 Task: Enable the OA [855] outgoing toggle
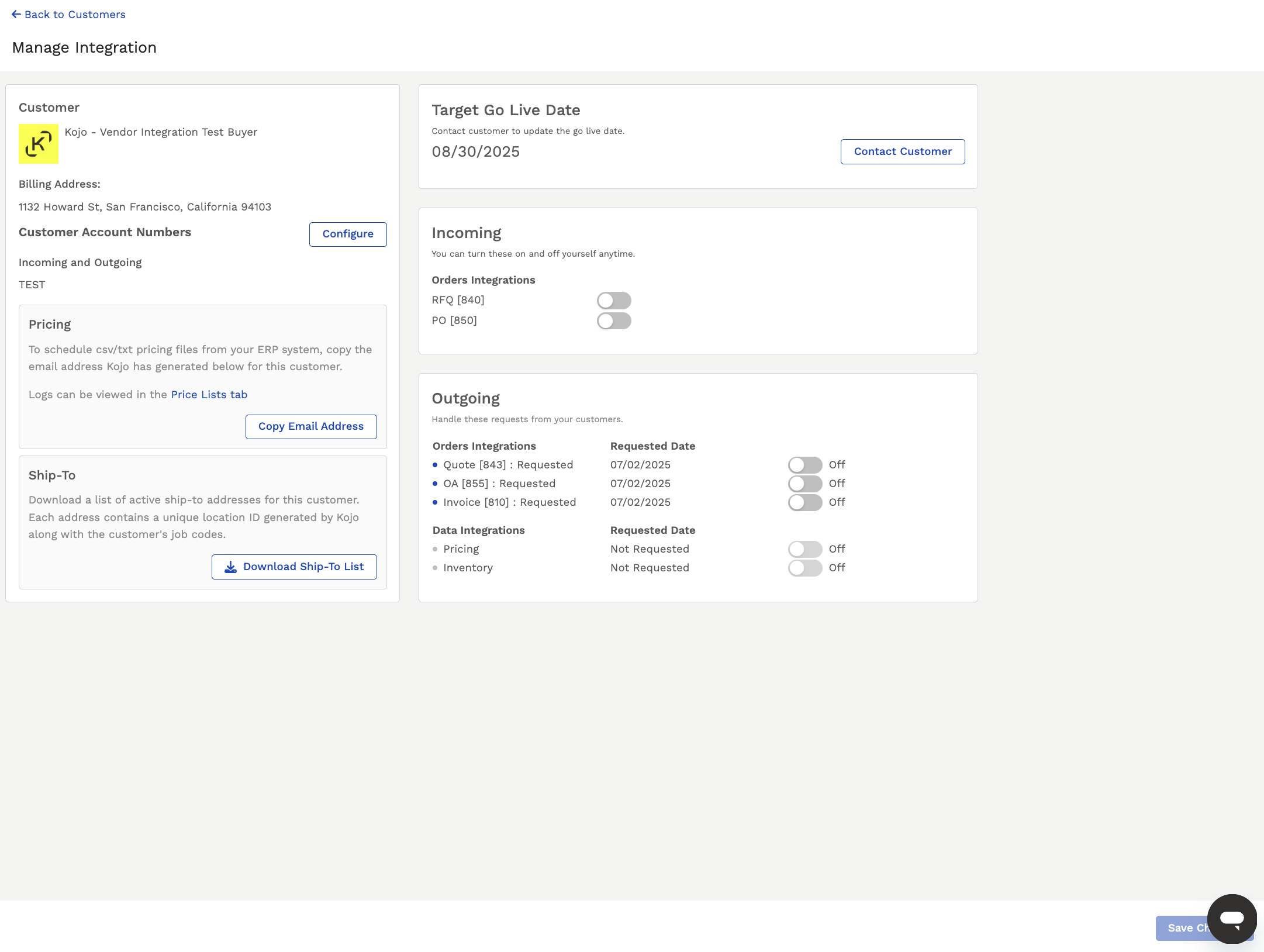click(805, 484)
